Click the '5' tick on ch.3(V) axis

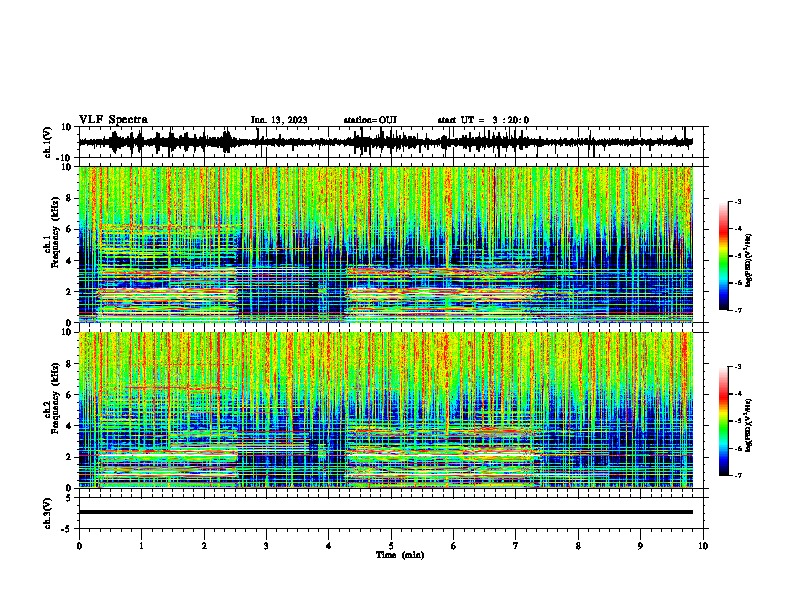(x=70, y=497)
